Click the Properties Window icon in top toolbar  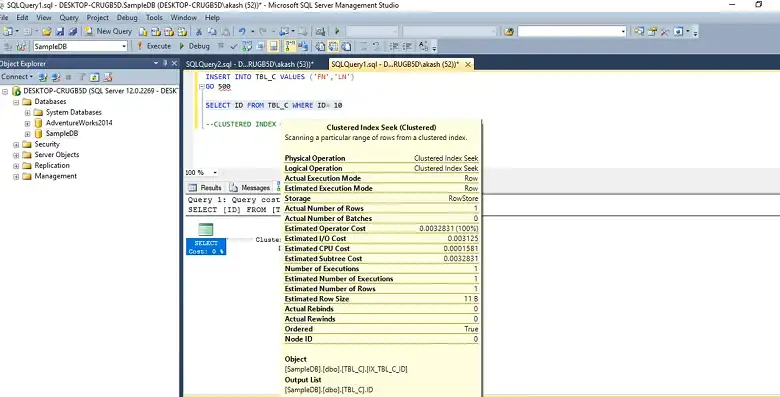pyautogui.click(x=652, y=31)
